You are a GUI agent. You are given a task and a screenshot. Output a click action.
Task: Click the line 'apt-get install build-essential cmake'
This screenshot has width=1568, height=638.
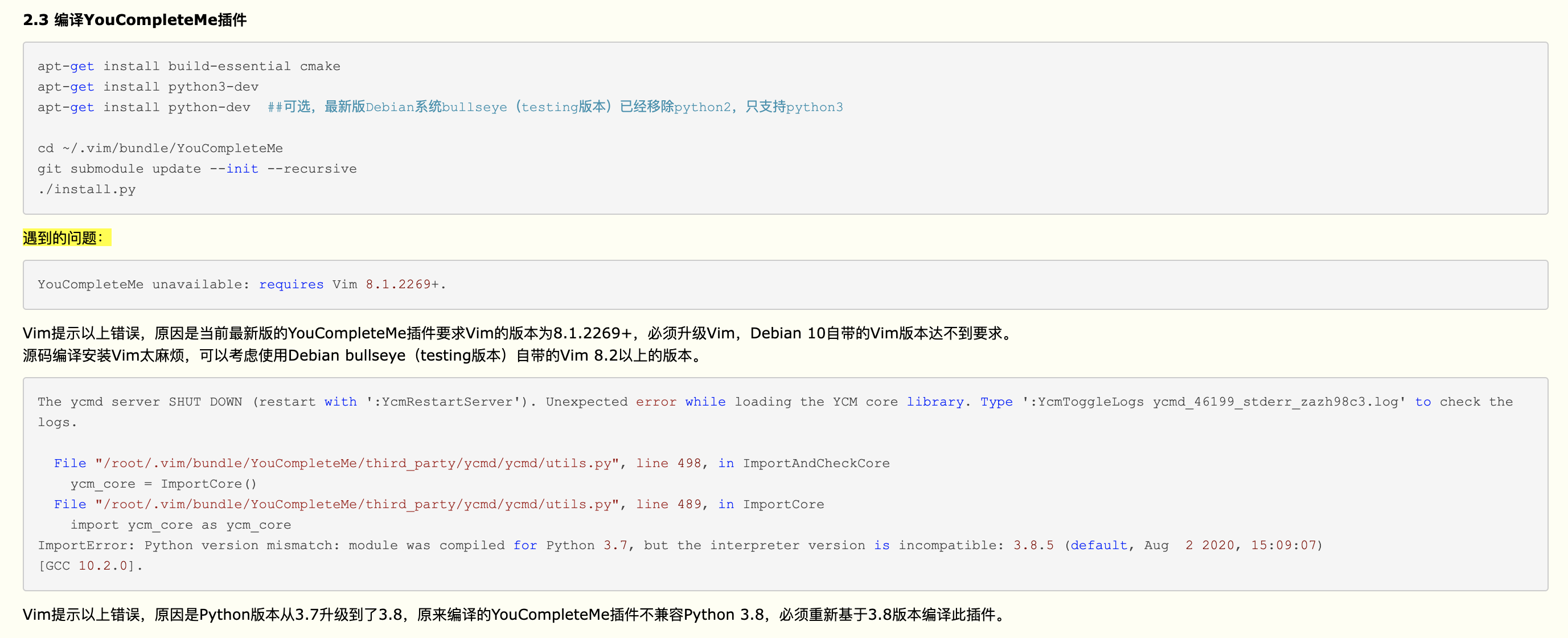188,66
